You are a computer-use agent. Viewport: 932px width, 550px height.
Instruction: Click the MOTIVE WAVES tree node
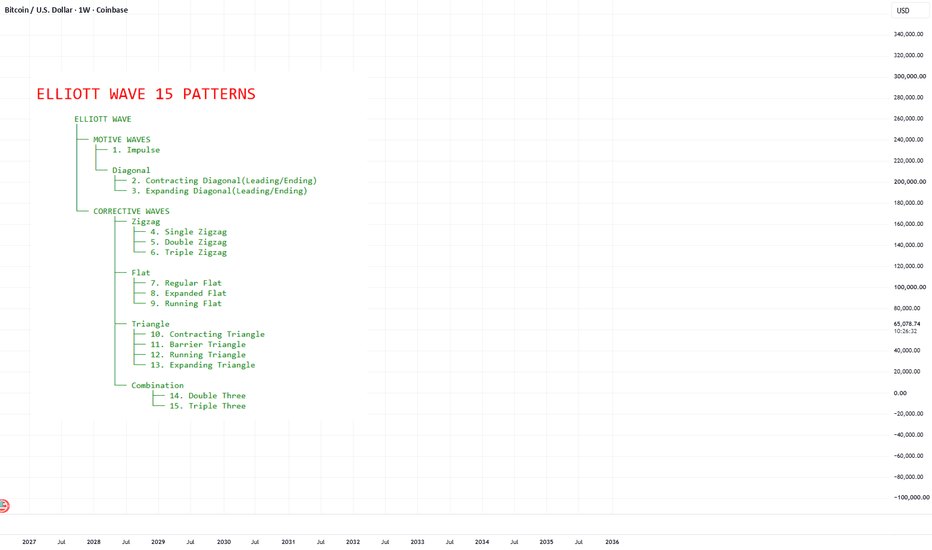click(x=122, y=140)
